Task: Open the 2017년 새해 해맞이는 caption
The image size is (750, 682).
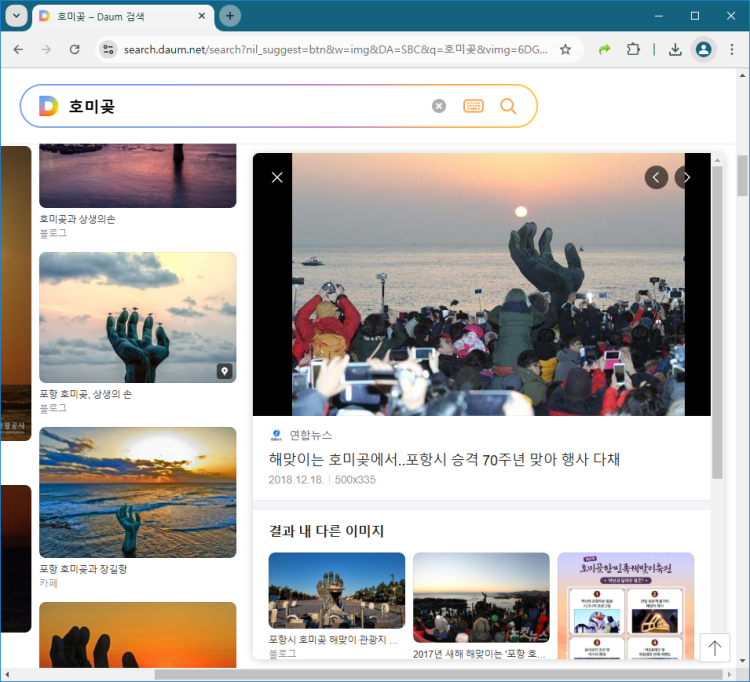Action: tap(479, 653)
